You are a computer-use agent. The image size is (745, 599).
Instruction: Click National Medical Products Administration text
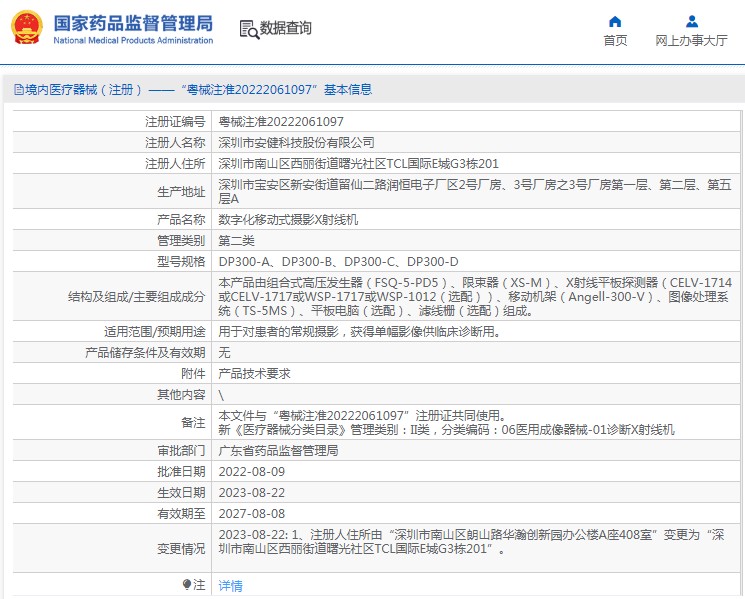133,41
